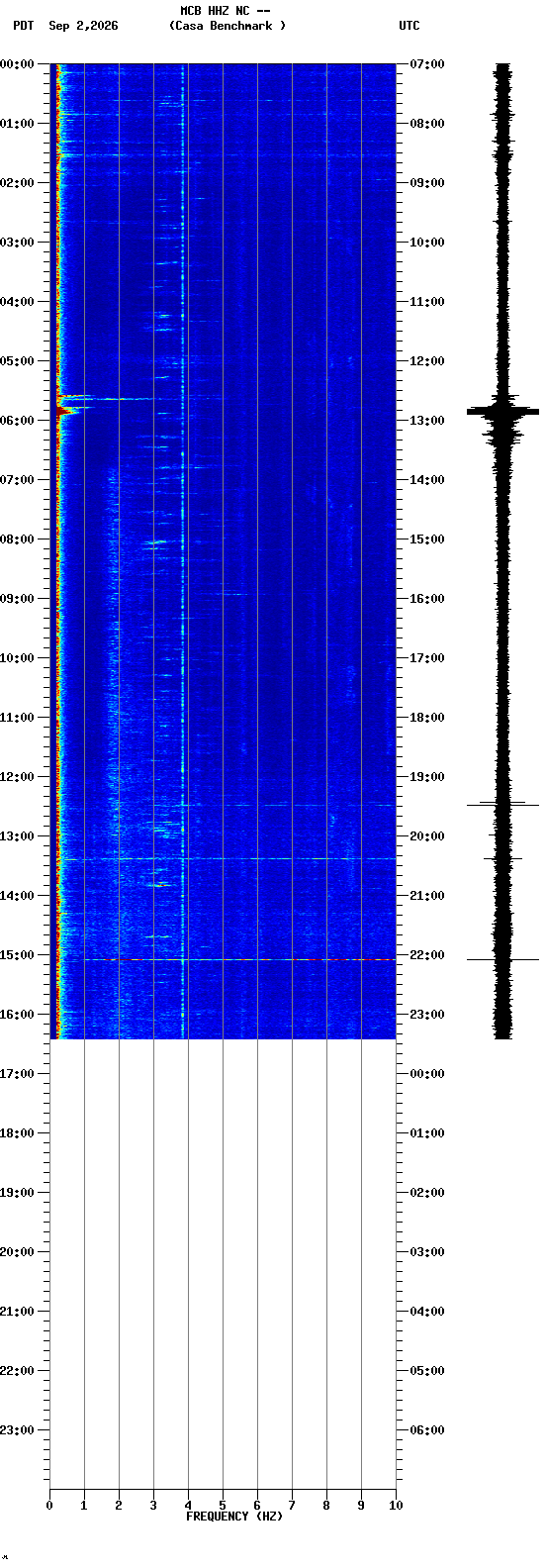
Task: Click the '8' frequency tick label
Action: (x=326, y=1506)
